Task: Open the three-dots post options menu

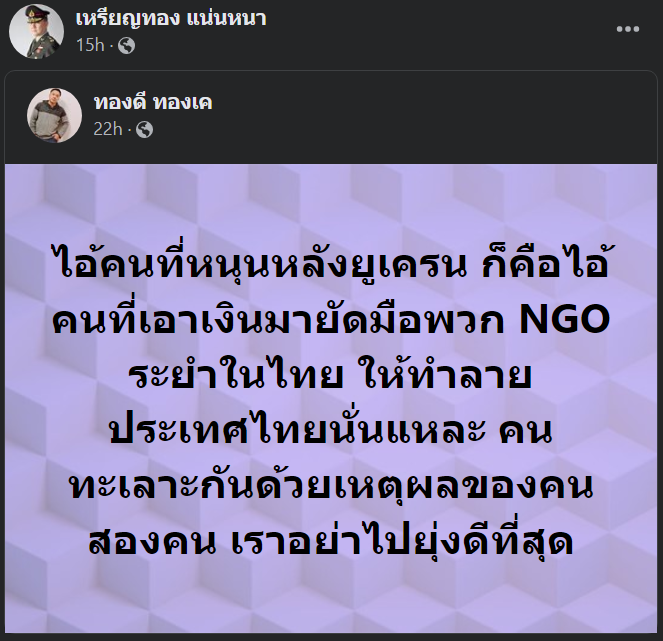Action: pyautogui.click(x=627, y=29)
